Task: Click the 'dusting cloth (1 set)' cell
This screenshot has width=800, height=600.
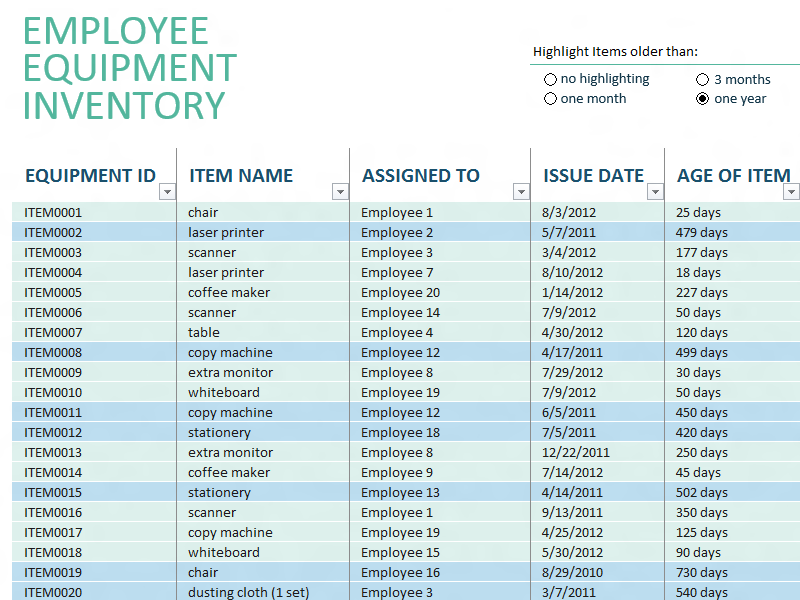Action: click(x=263, y=592)
